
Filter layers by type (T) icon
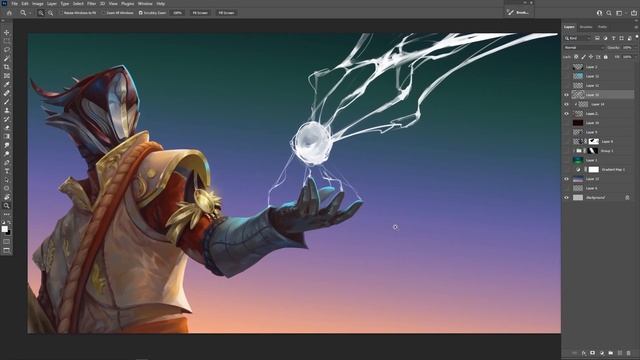(x=613, y=38)
